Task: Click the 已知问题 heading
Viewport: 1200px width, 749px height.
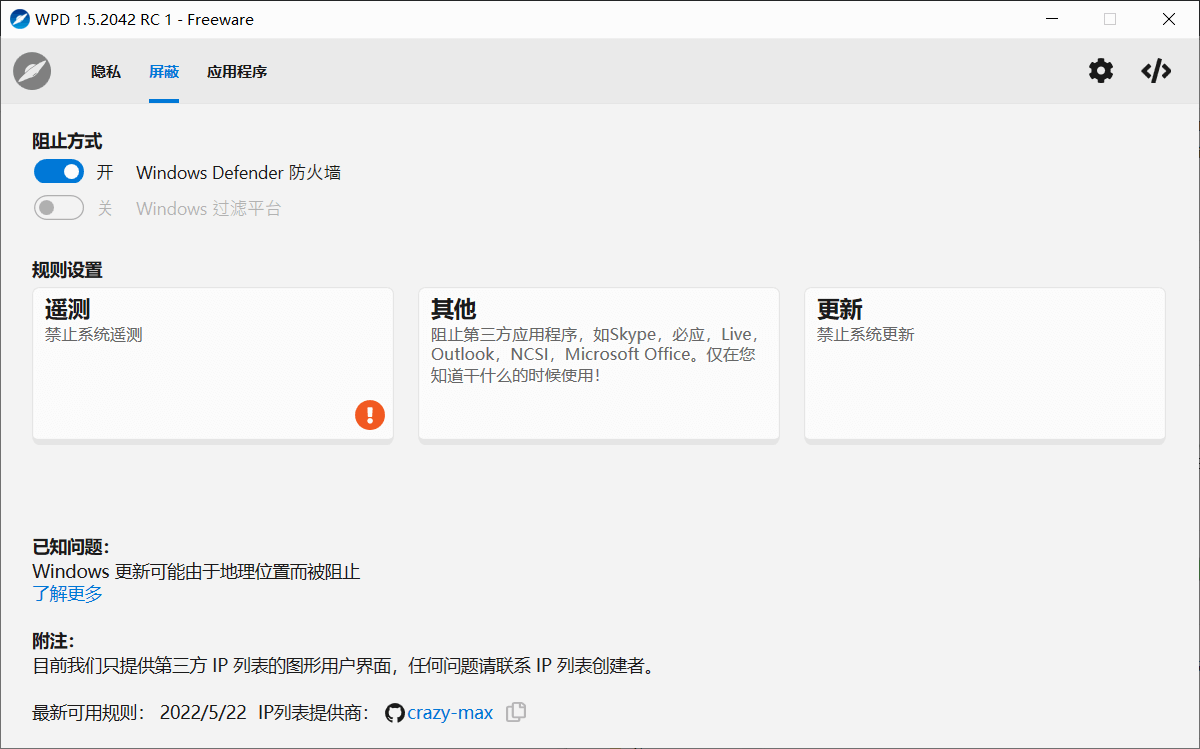Action: [71, 547]
